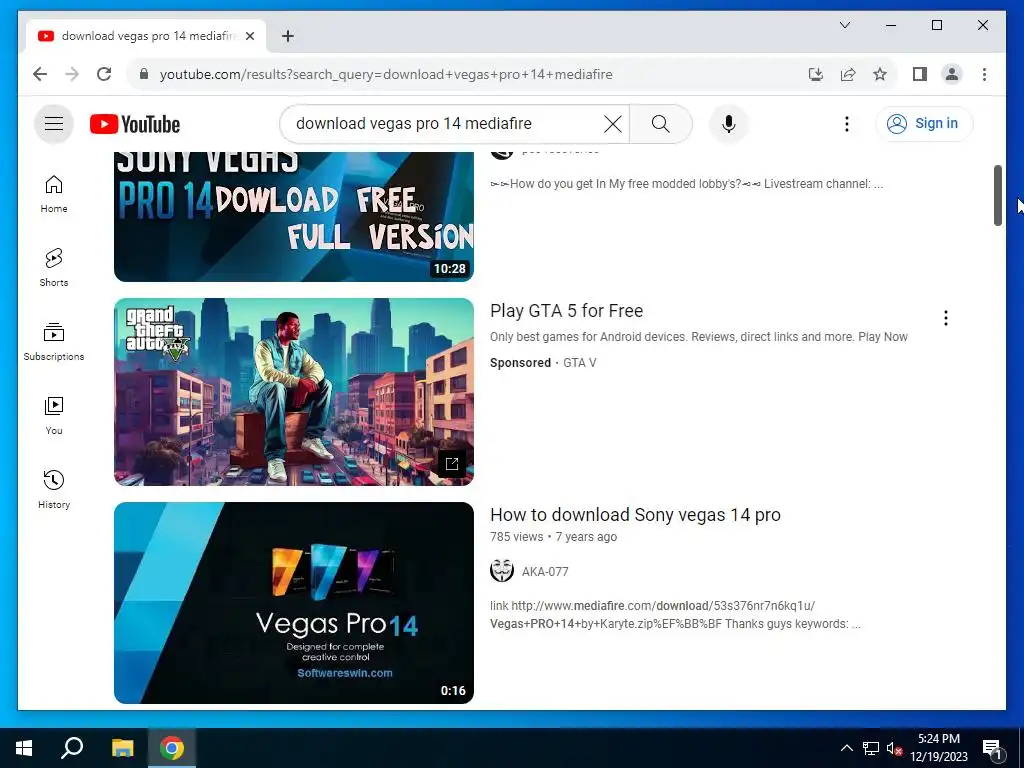Go to YouTube home via logo

135,124
